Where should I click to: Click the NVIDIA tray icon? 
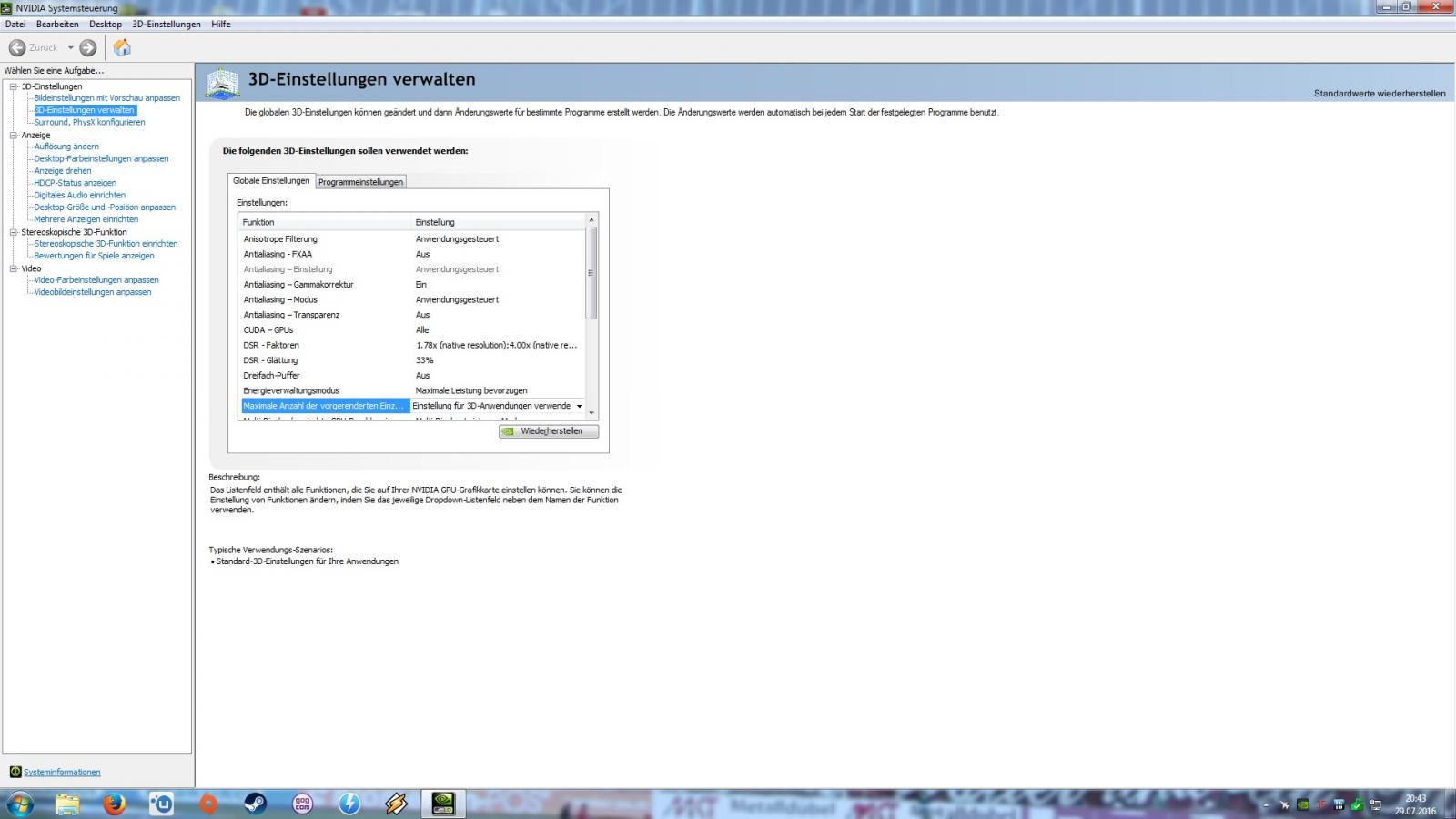point(1303,805)
